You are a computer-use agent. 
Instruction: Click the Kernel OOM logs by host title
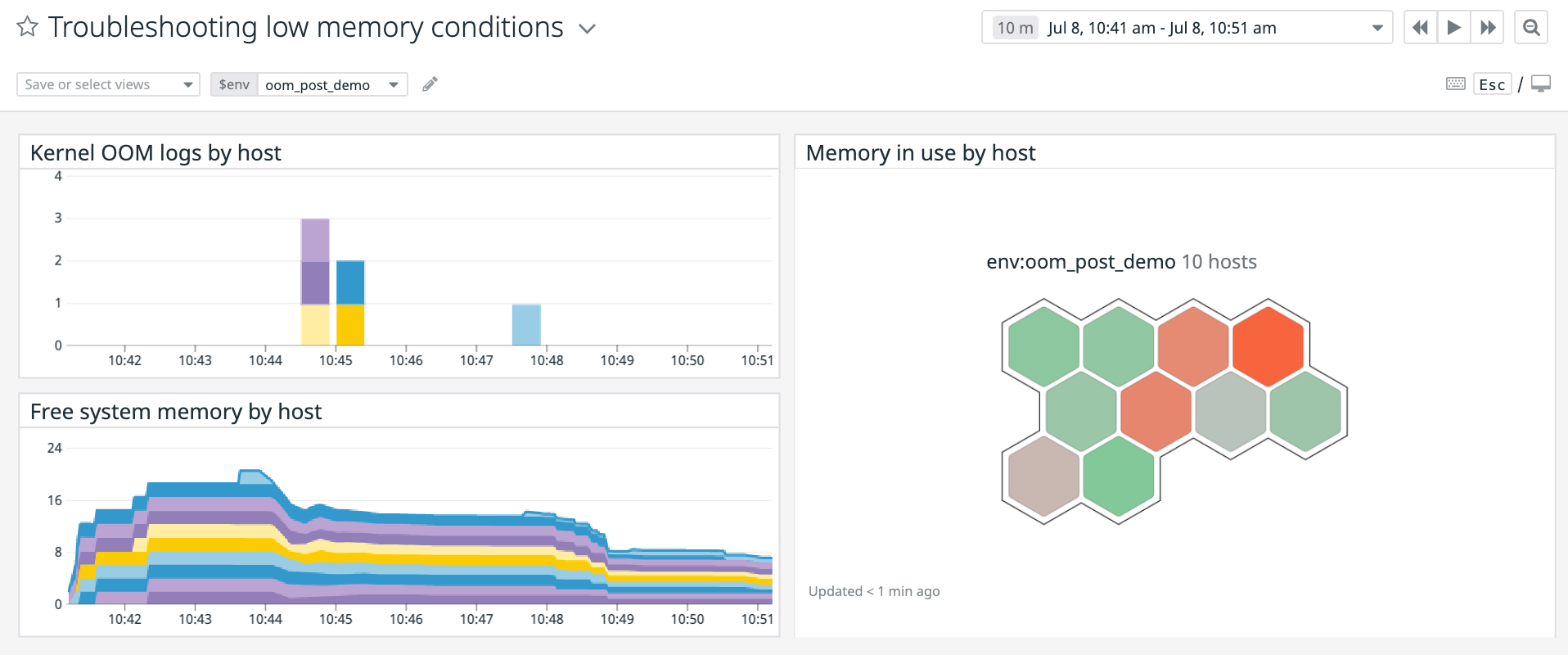(155, 153)
